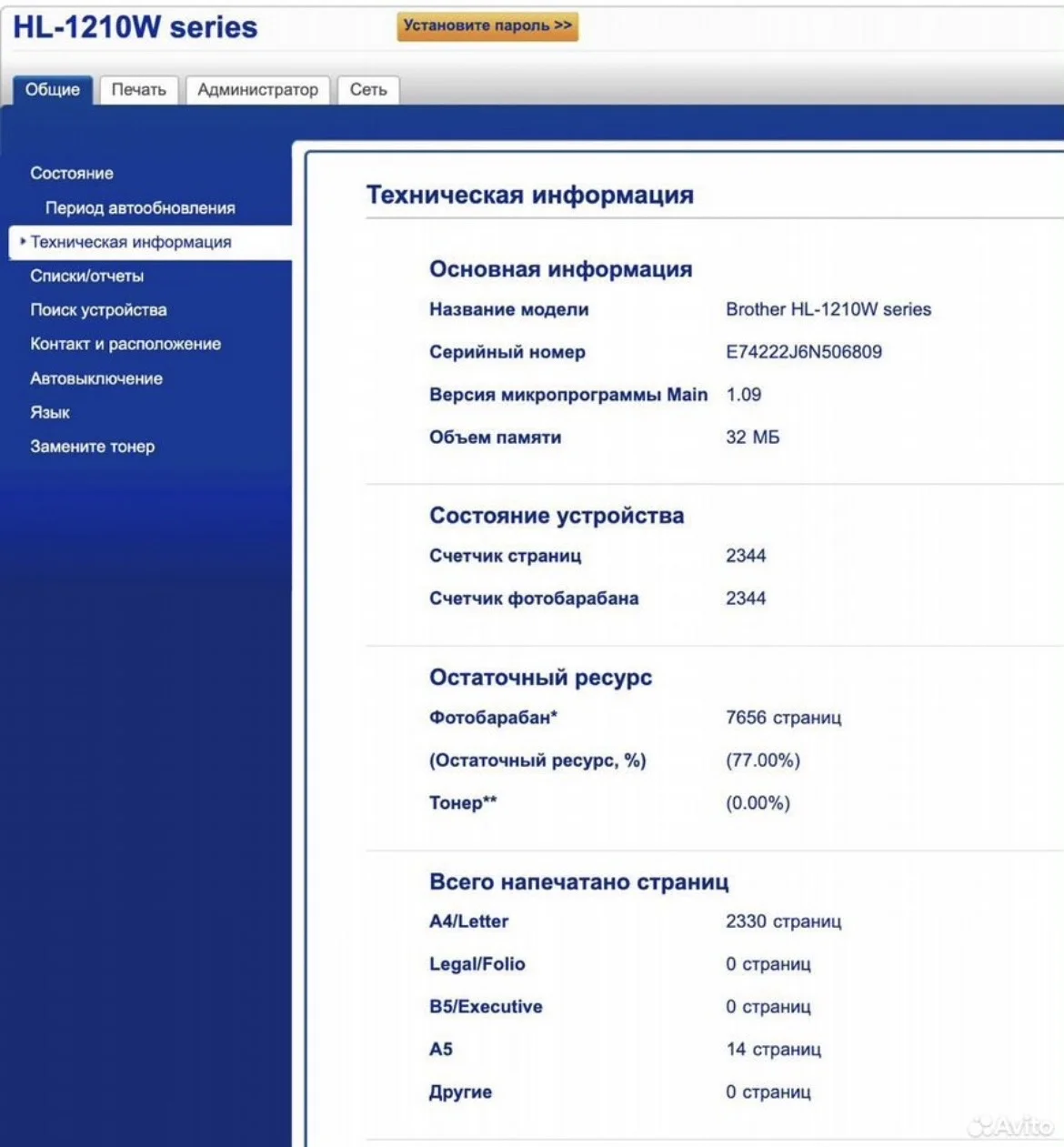The height and width of the screenshot is (1147, 1064).
Task: Click the Счетчик фотобарабана value 2344
Action: click(x=746, y=599)
